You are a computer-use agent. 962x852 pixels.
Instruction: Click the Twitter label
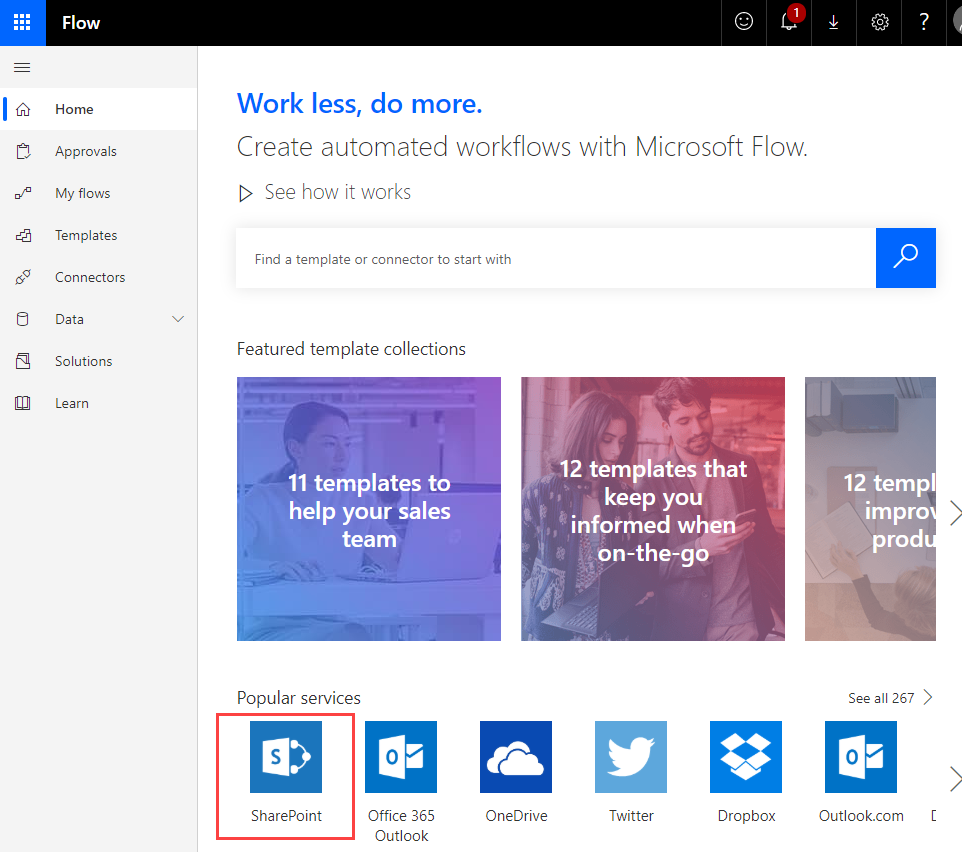(x=631, y=816)
